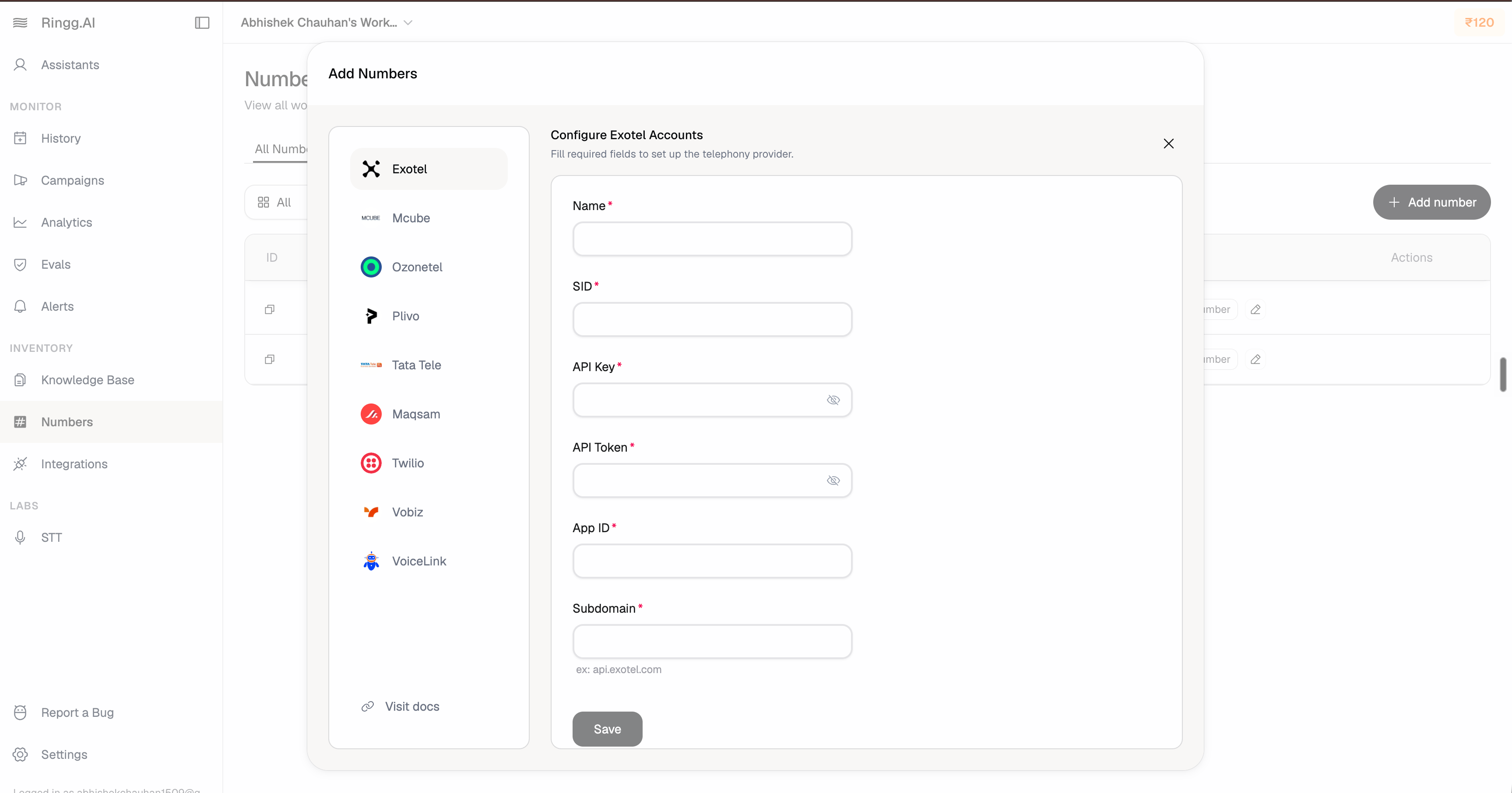Click the Add number button

1431,202
